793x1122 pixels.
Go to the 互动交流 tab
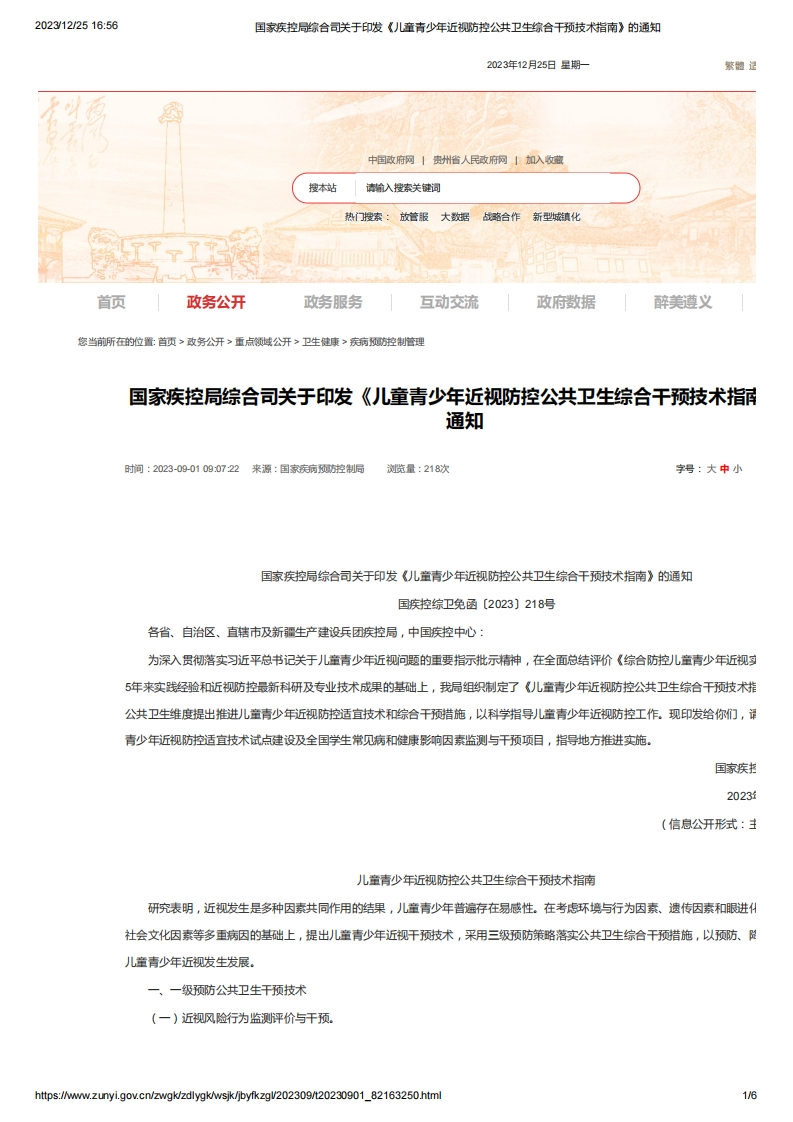(449, 302)
